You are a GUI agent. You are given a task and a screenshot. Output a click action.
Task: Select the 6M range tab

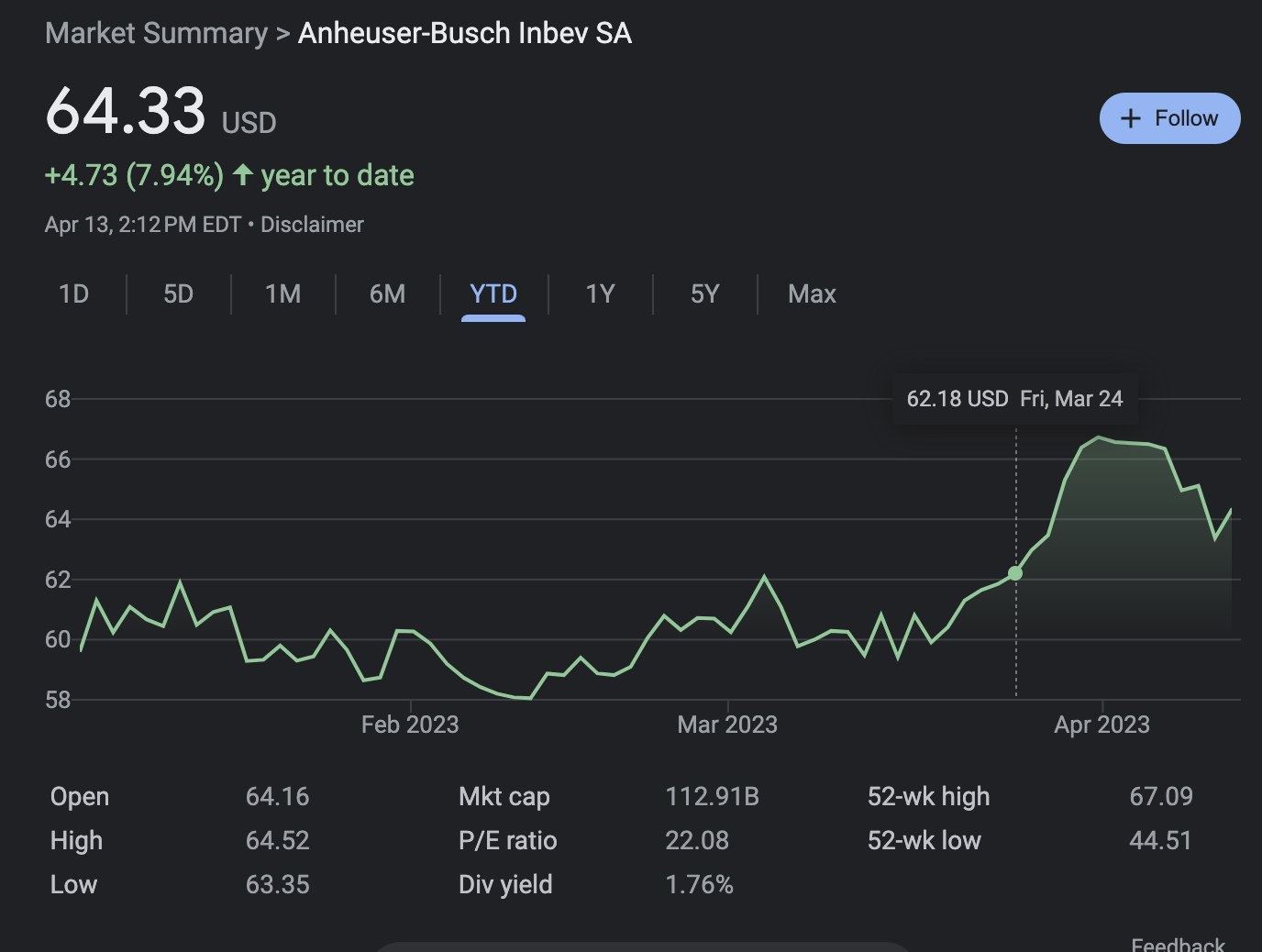tap(387, 293)
